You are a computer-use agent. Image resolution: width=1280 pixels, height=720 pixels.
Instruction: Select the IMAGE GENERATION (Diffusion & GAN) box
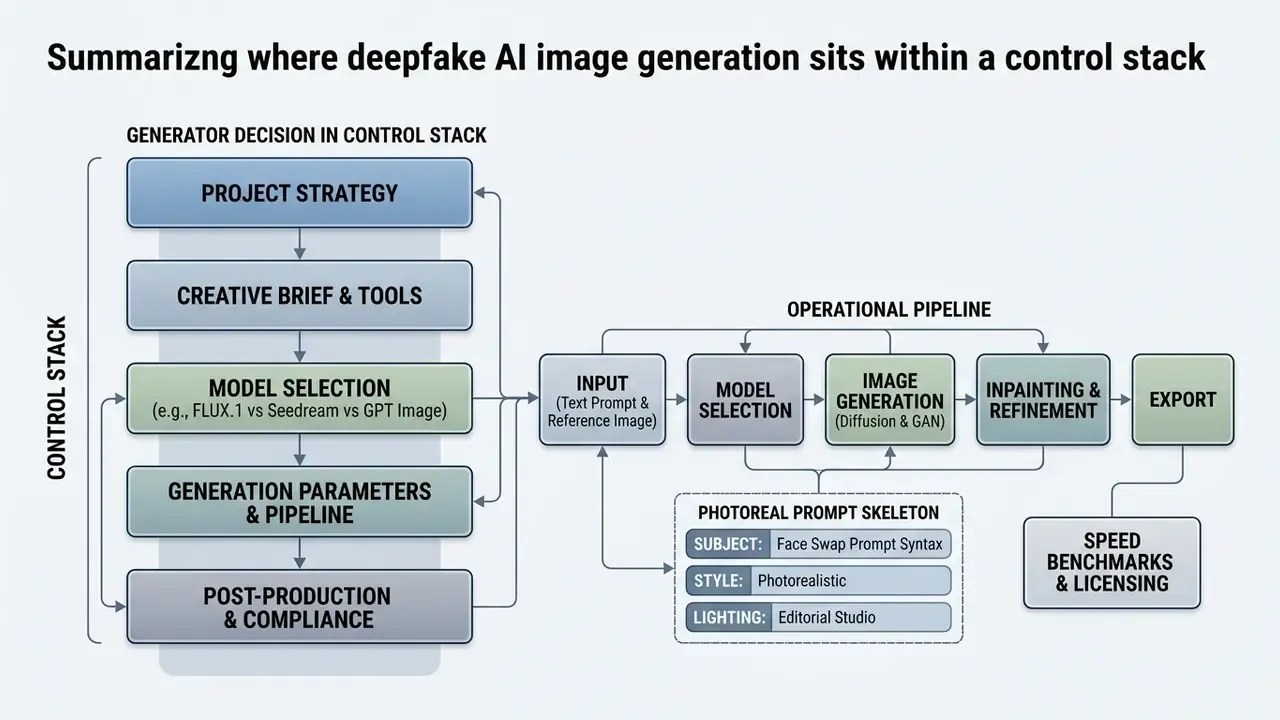point(889,400)
